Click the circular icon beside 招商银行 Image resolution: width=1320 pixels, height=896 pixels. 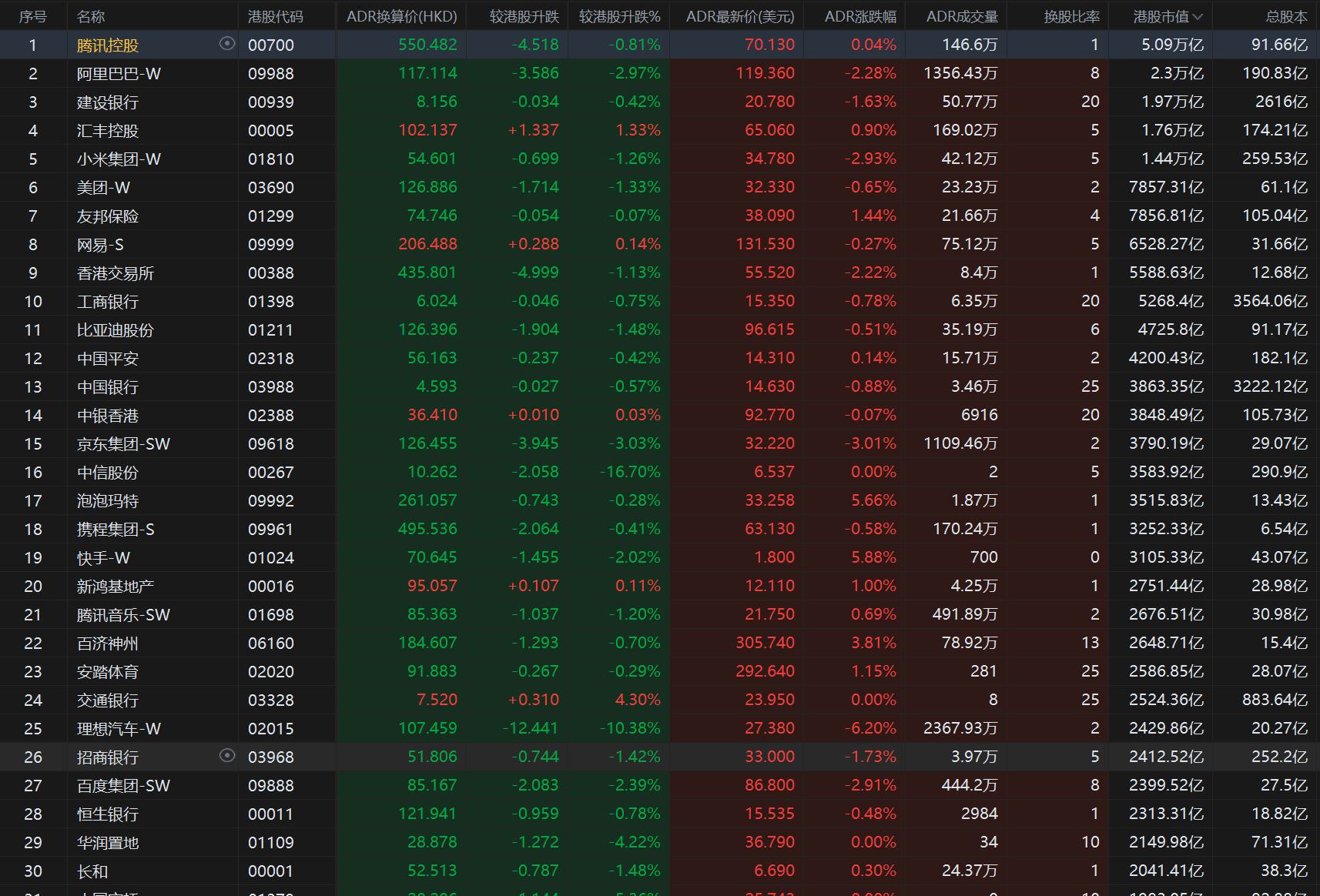(x=226, y=755)
